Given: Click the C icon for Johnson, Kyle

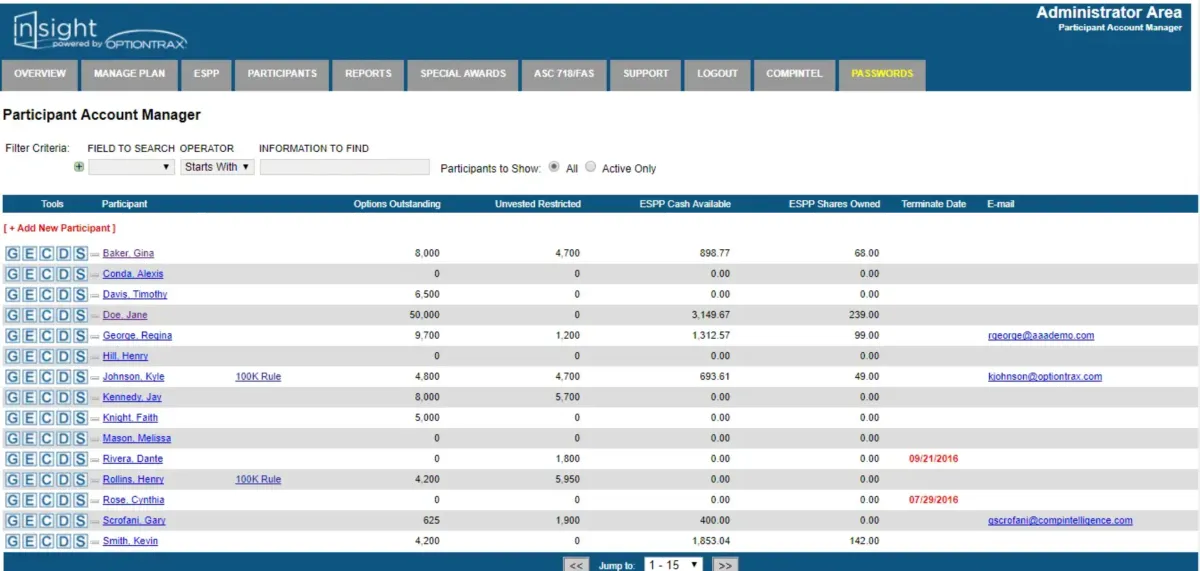Looking at the screenshot, I should pos(46,377).
